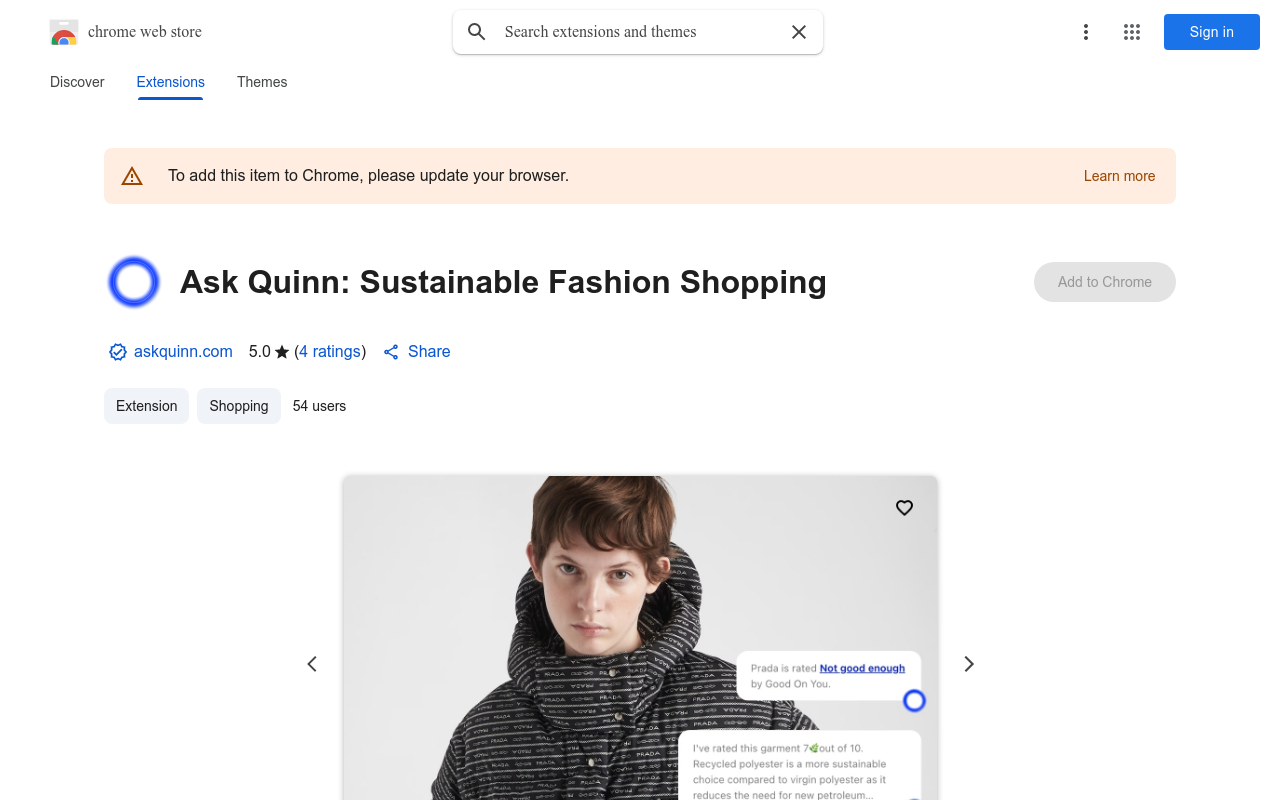Click the Ask Quinn blue ring logo
This screenshot has width=1280, height=800.
134,282
